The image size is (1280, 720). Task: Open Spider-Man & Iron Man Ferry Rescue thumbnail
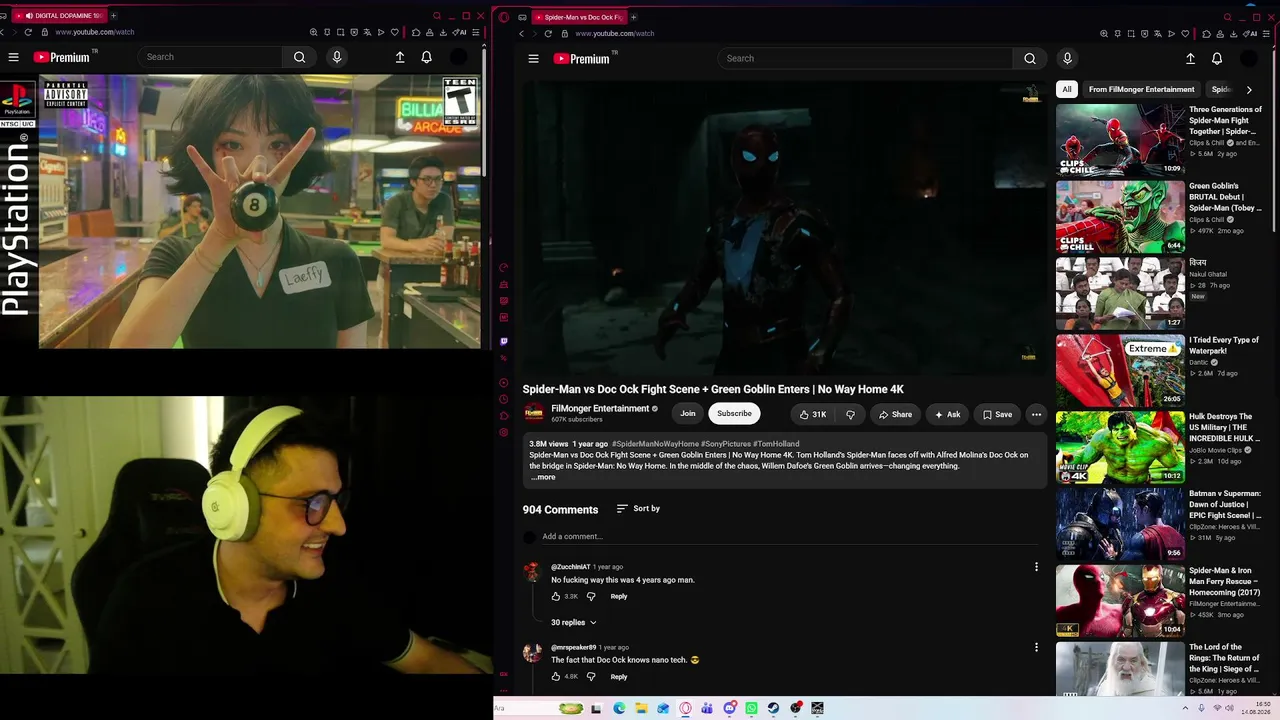pos(1120,601)
